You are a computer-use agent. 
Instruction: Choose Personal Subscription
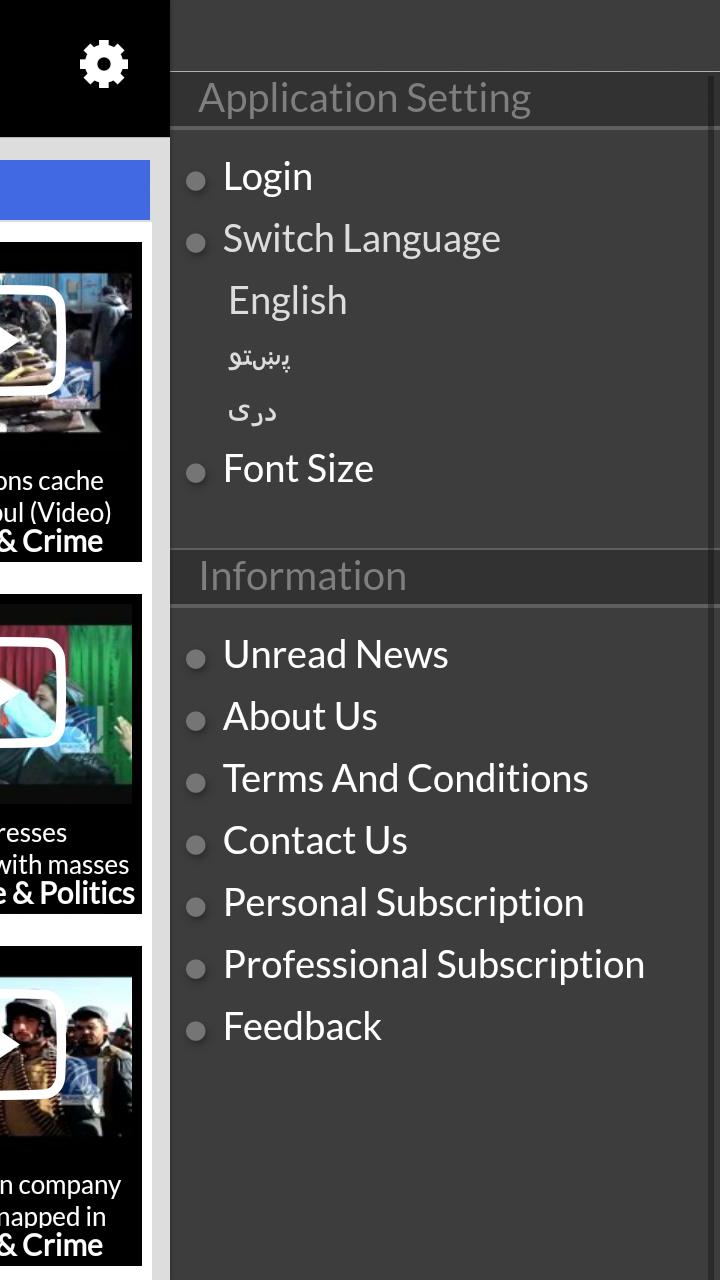403,903
